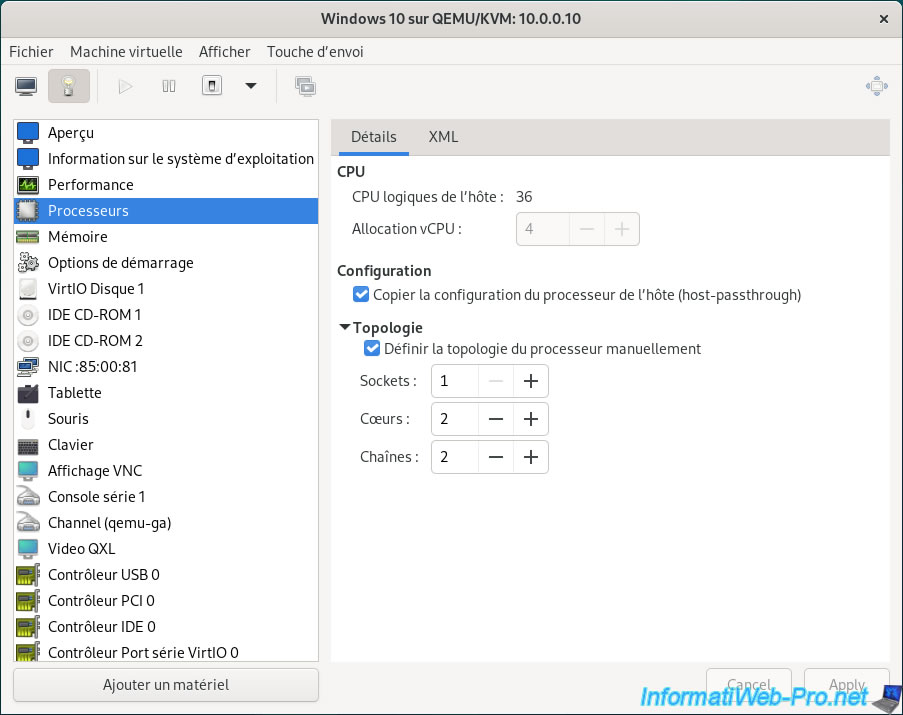This screenshot has height=715, width=903.
Task: Toggle host-passthrough CPU configuration checkbox
Action: pyautogui.click(x=361, y=295)
